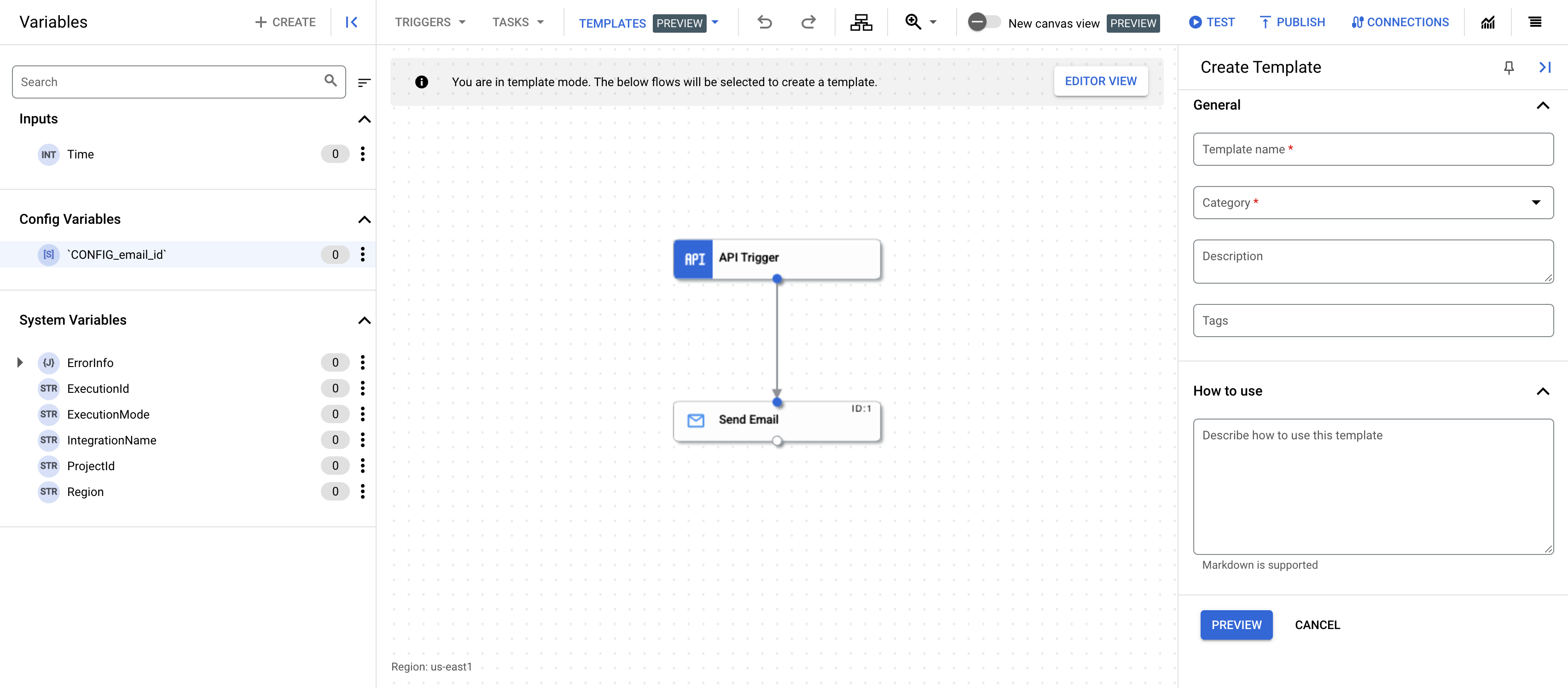Click the Template name input field

coord(1372,149)
